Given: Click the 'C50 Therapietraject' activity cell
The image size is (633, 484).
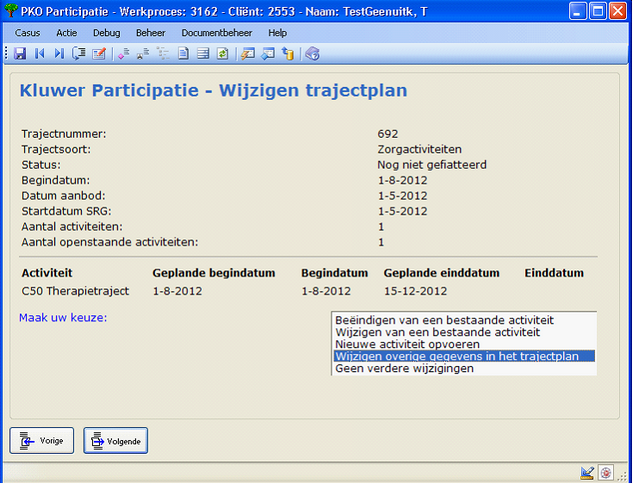Looking at the screenshot, I should [x=75, y=291].
